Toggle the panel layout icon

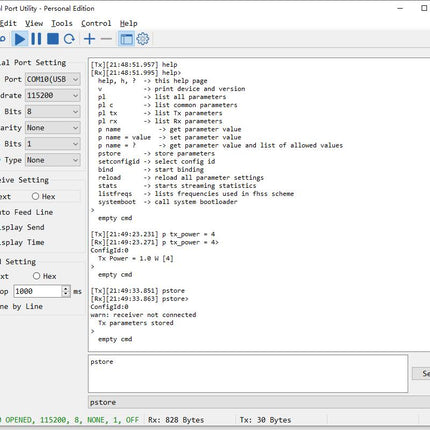click(126, 39)
